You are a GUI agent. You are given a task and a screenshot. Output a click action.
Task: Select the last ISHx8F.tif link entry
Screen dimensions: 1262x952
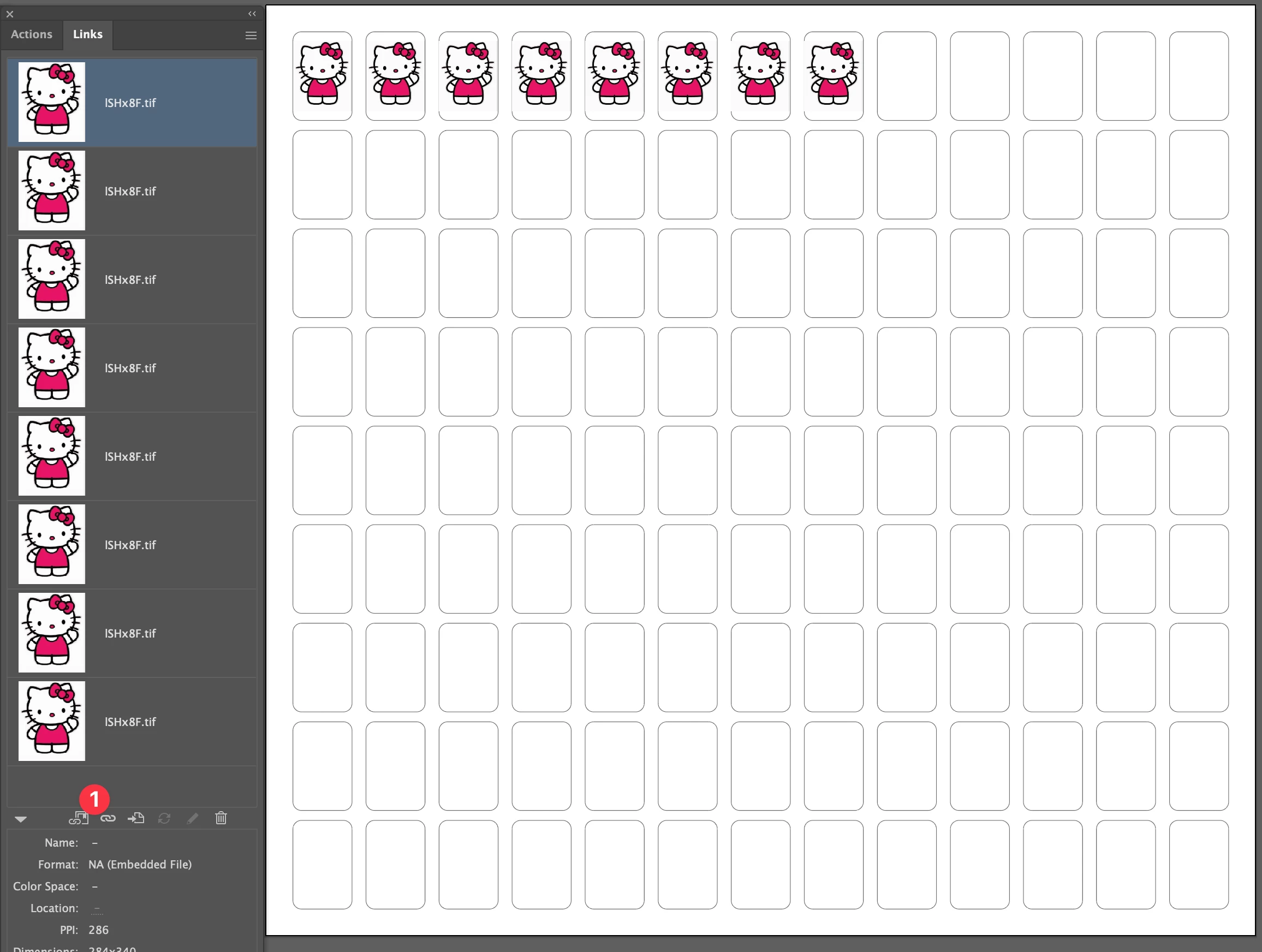[131, 722]
